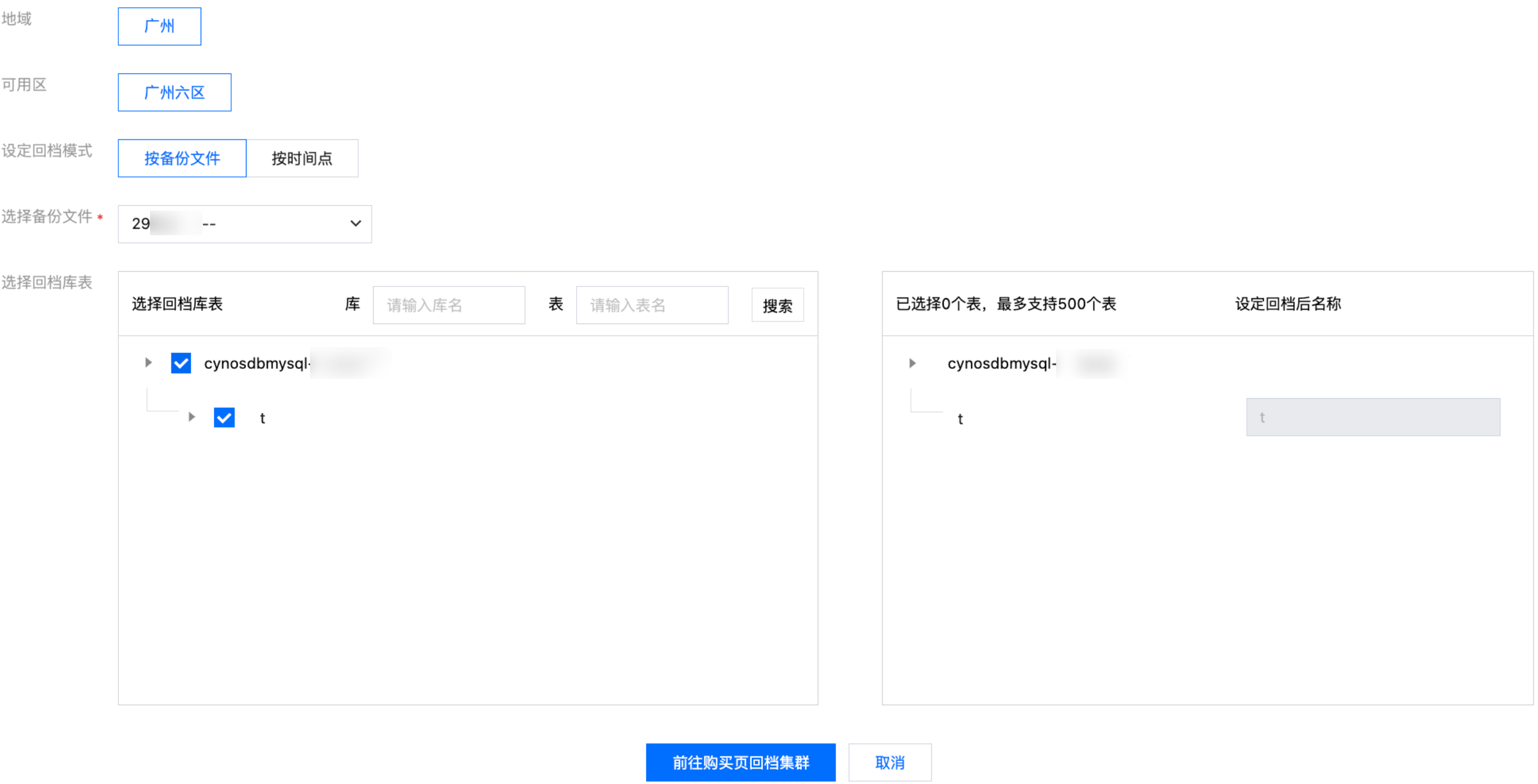The image size is (1538, 784).
Task: Uncheck the t table checkbox
Action: coord(224,418)
